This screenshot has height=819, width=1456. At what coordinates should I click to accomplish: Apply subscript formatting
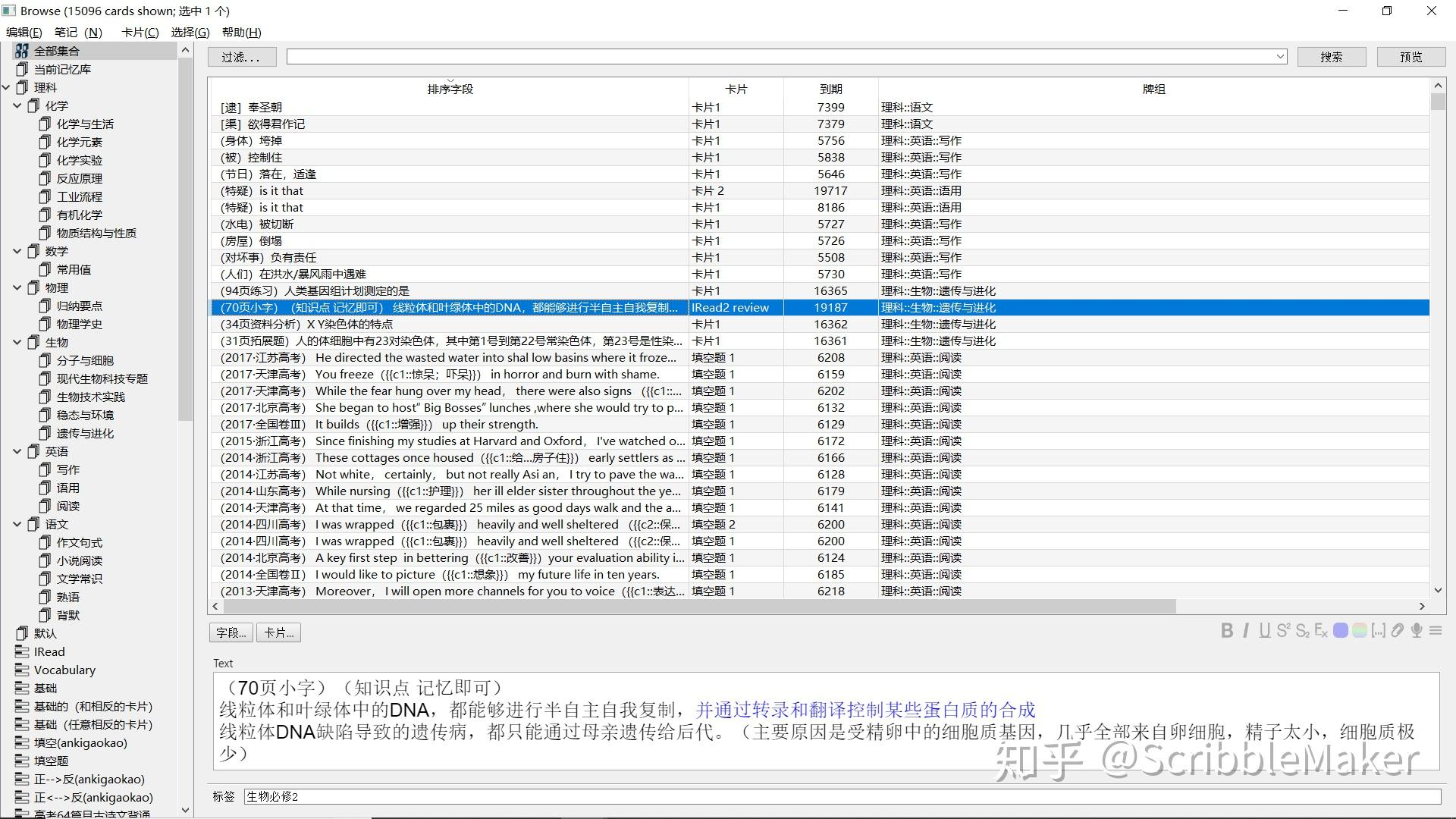click(1302, 631)
